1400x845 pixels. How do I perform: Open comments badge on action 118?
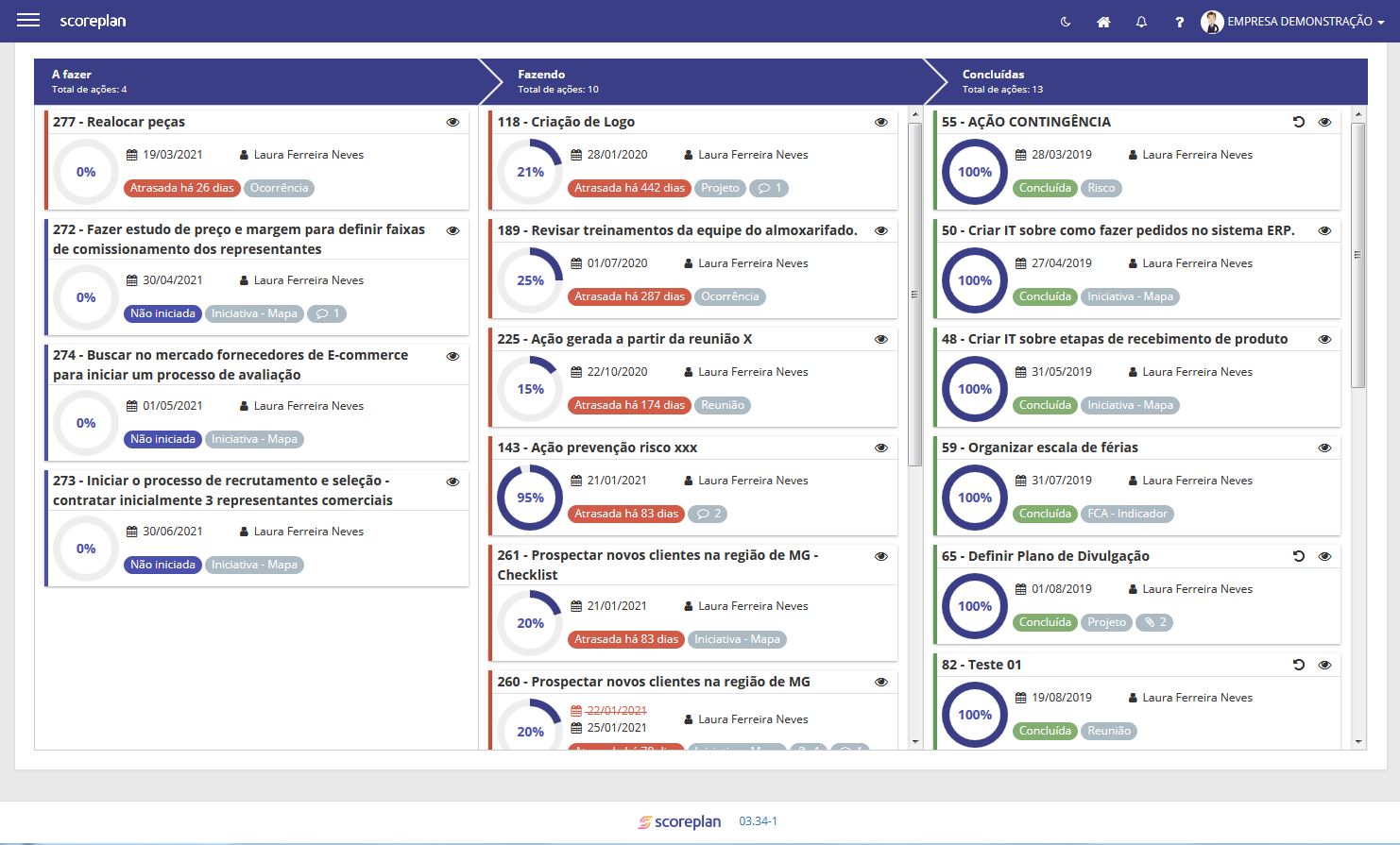coord(769,188)
